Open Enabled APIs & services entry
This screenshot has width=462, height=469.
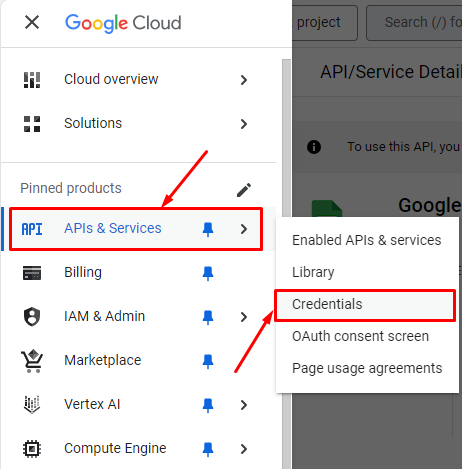[367, 240]
